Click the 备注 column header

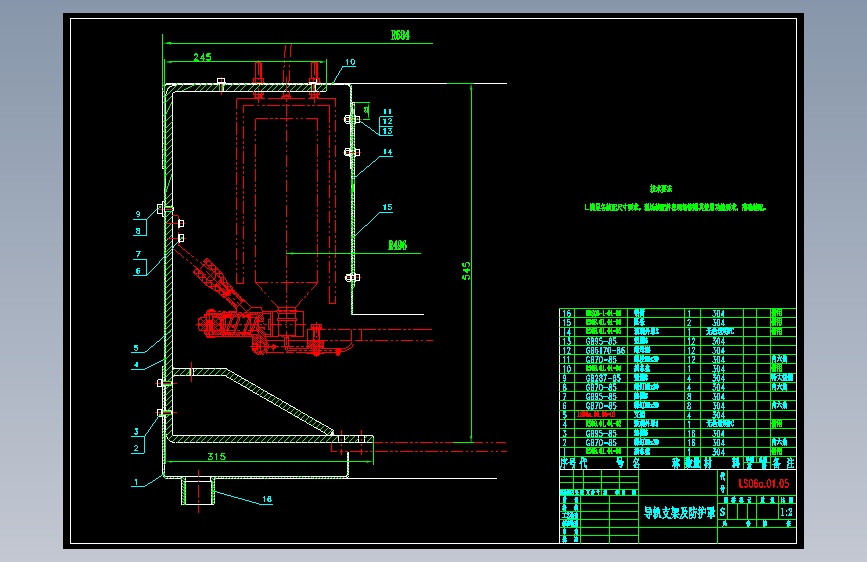tap(784, 463)
